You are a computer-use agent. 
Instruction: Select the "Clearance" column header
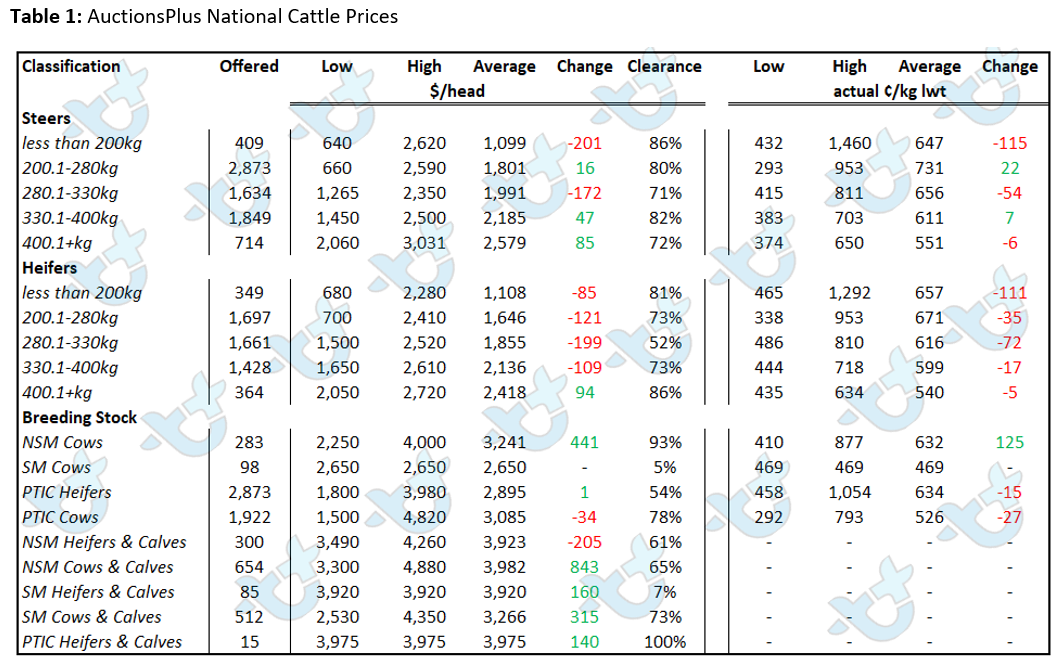pos(664,66)
